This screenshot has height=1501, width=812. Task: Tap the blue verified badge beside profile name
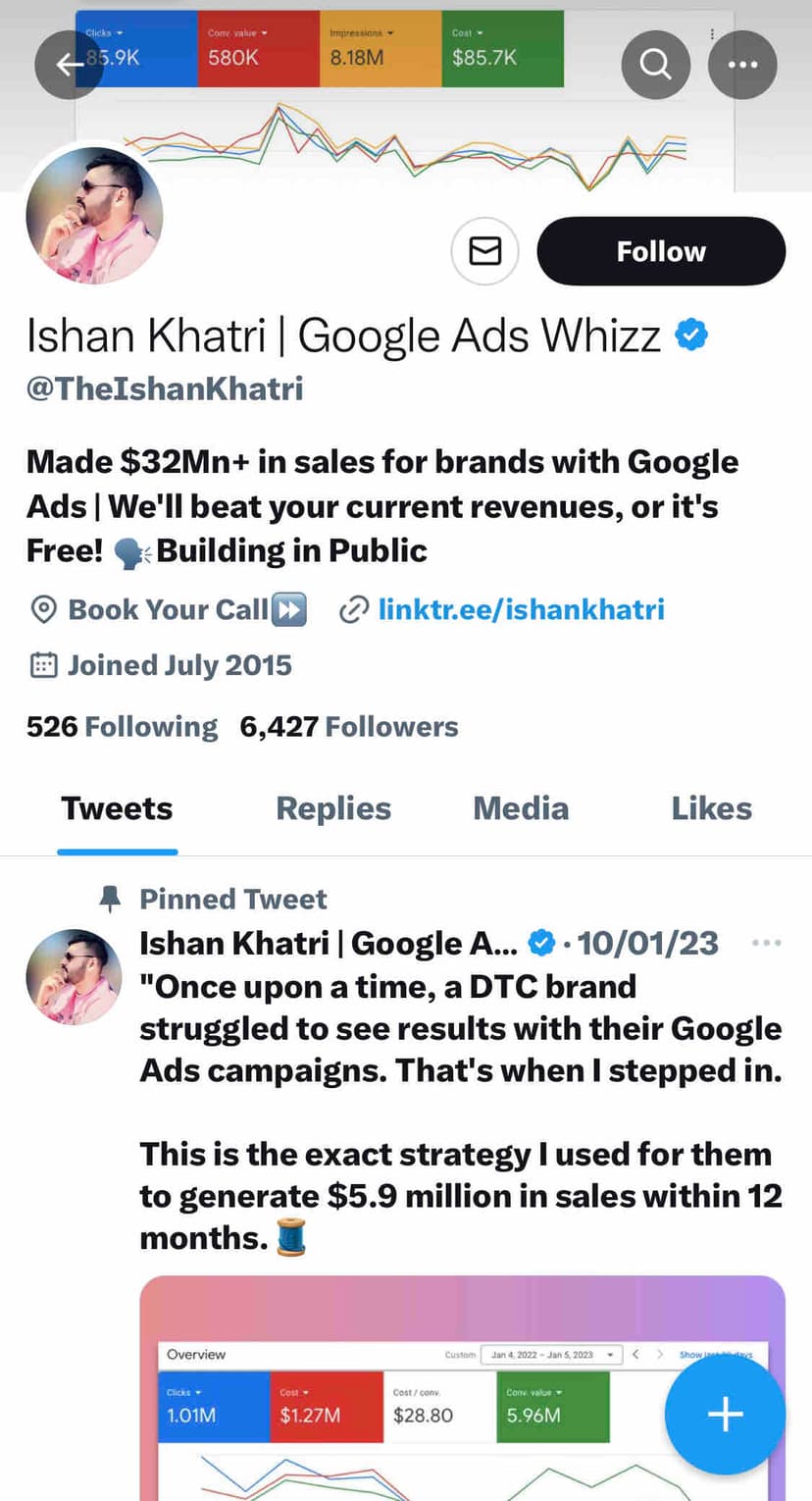(692, 336)
